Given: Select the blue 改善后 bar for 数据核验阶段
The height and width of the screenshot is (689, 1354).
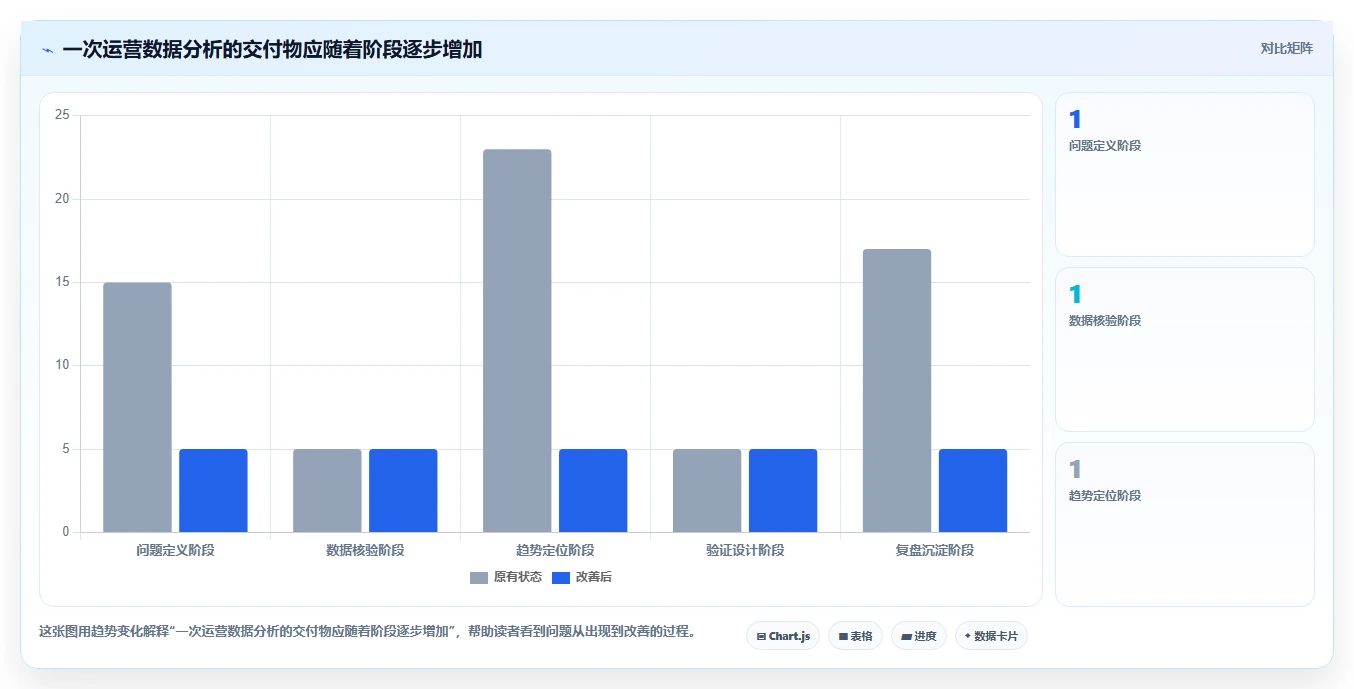Looking at the screenshot, I should tap(403, 490).
